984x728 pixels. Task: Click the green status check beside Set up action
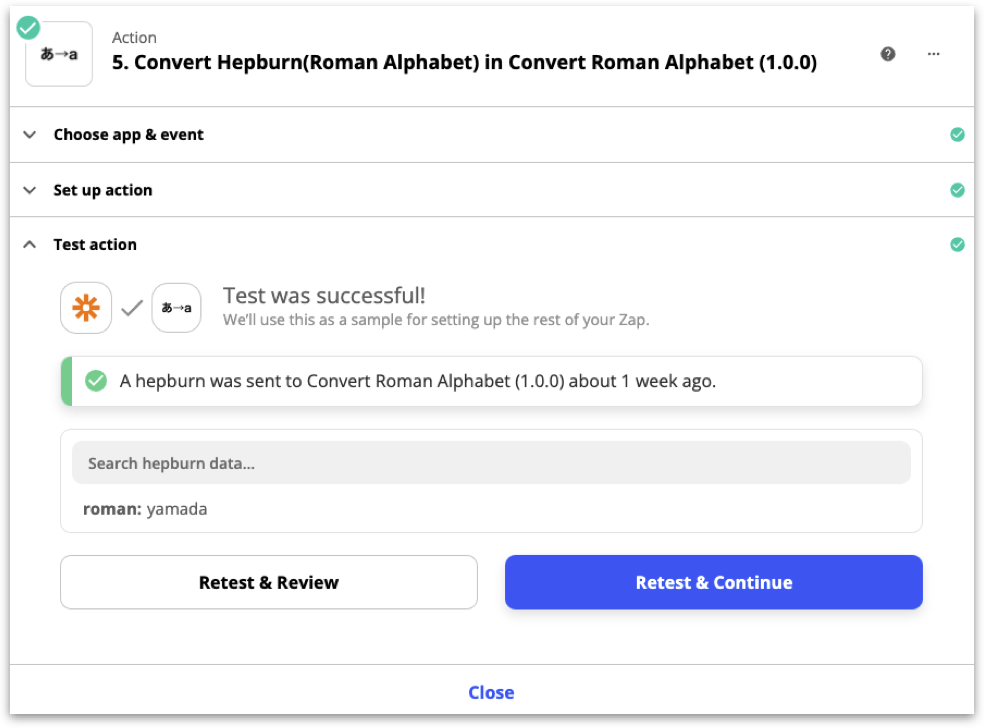tap(957, 190)
